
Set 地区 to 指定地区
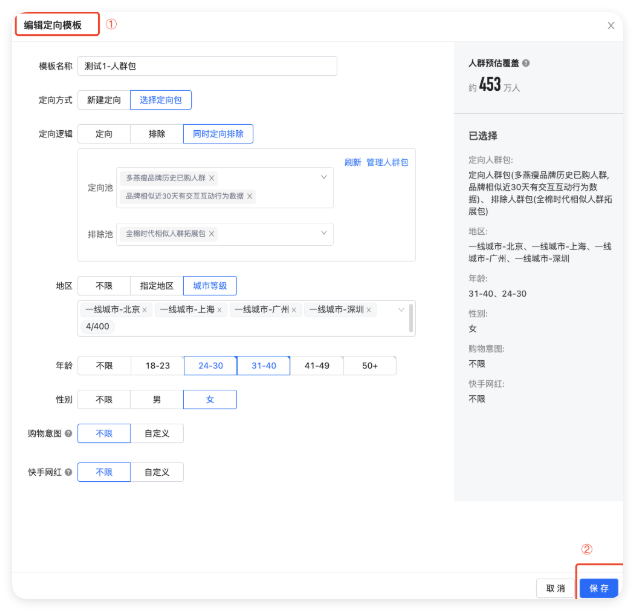[x=157, y=286]
